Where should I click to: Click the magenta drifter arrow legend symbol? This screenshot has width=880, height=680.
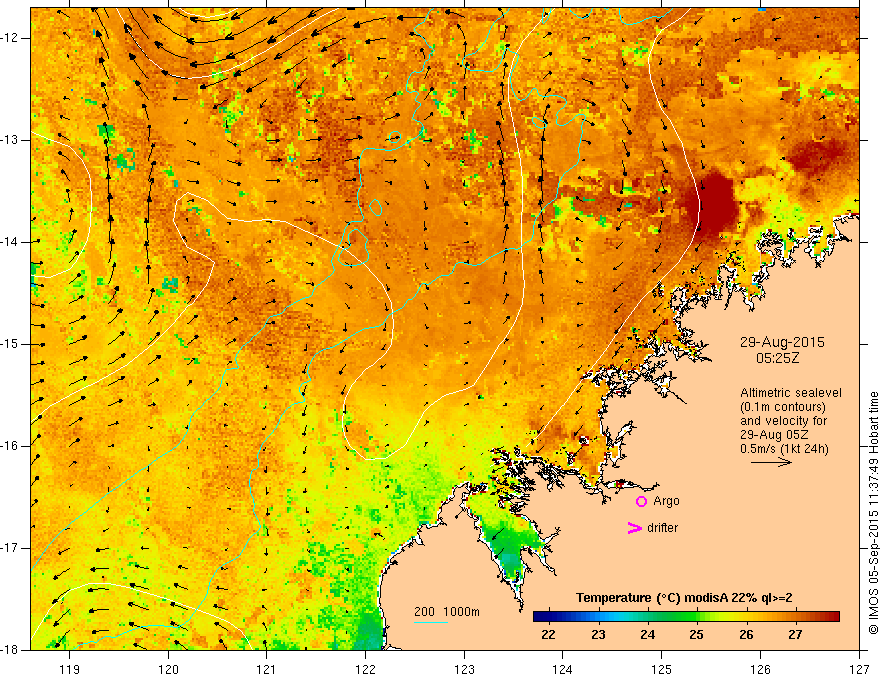pyautogui.click(x=634, y=528)
